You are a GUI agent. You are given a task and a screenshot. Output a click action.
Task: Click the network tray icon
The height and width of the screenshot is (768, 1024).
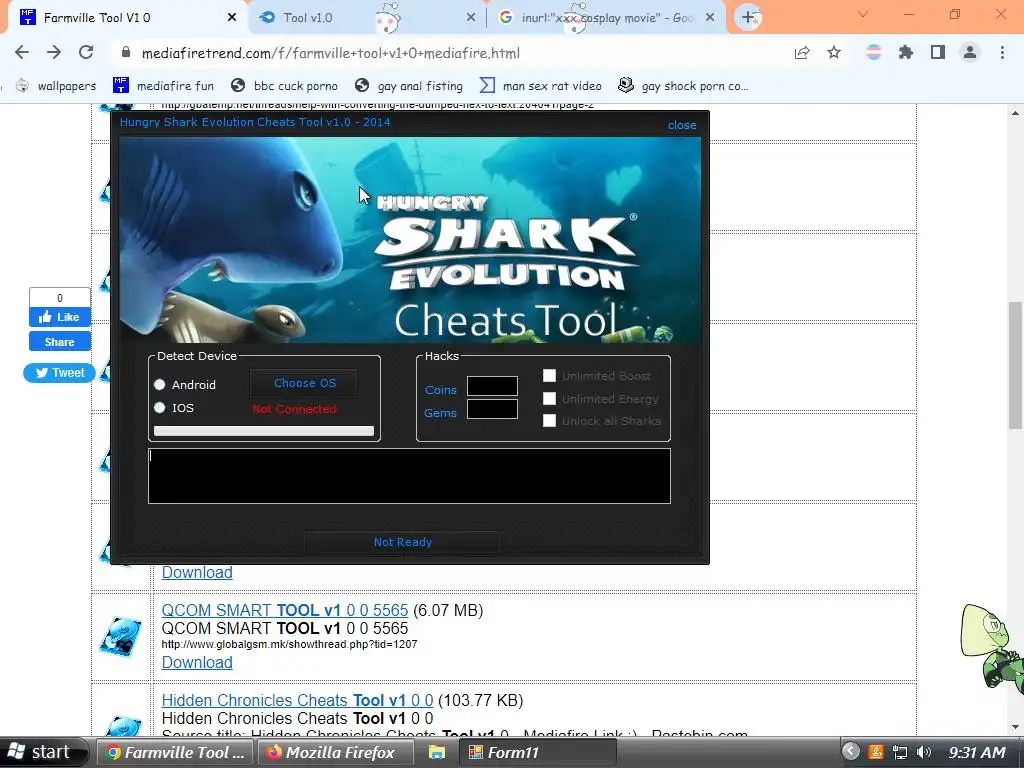pyautogui.click(x=900, y=752)
